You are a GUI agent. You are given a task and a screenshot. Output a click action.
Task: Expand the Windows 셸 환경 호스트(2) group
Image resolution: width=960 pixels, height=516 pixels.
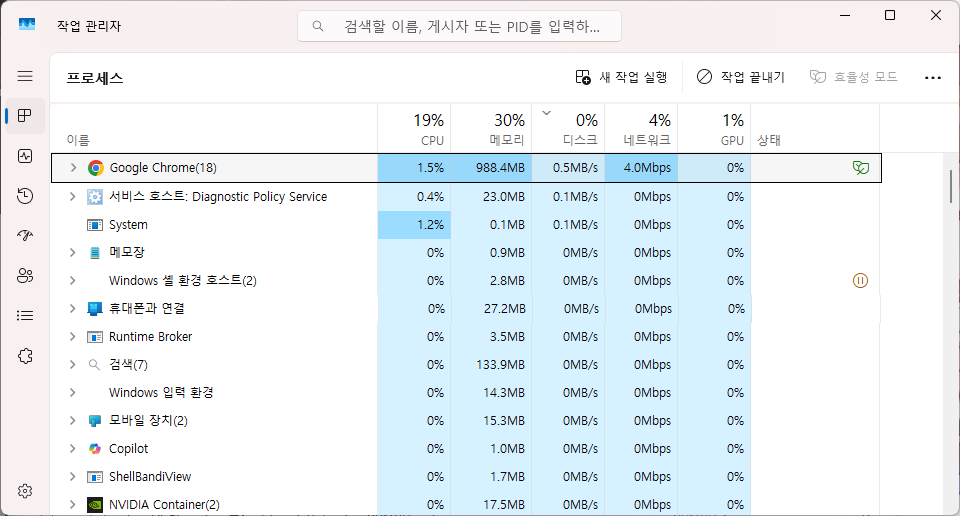[72, 280]
